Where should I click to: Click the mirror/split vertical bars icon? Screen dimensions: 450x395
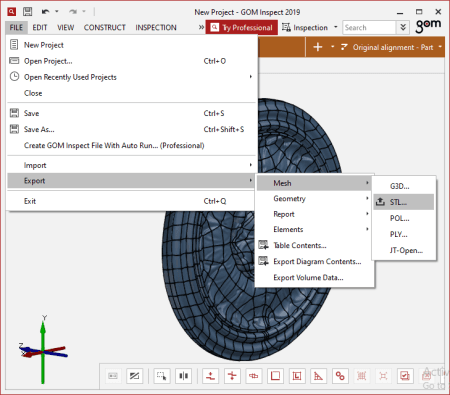tap(184, 376)
